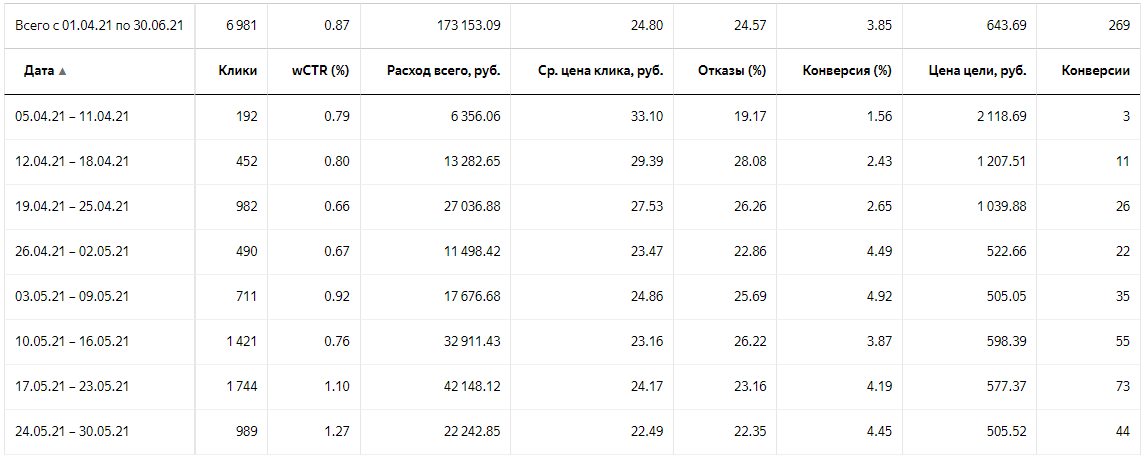The width and height of the screenshot is (1144, 459).
Task: Click Отказы (%) column header
Action: point(732,71)
